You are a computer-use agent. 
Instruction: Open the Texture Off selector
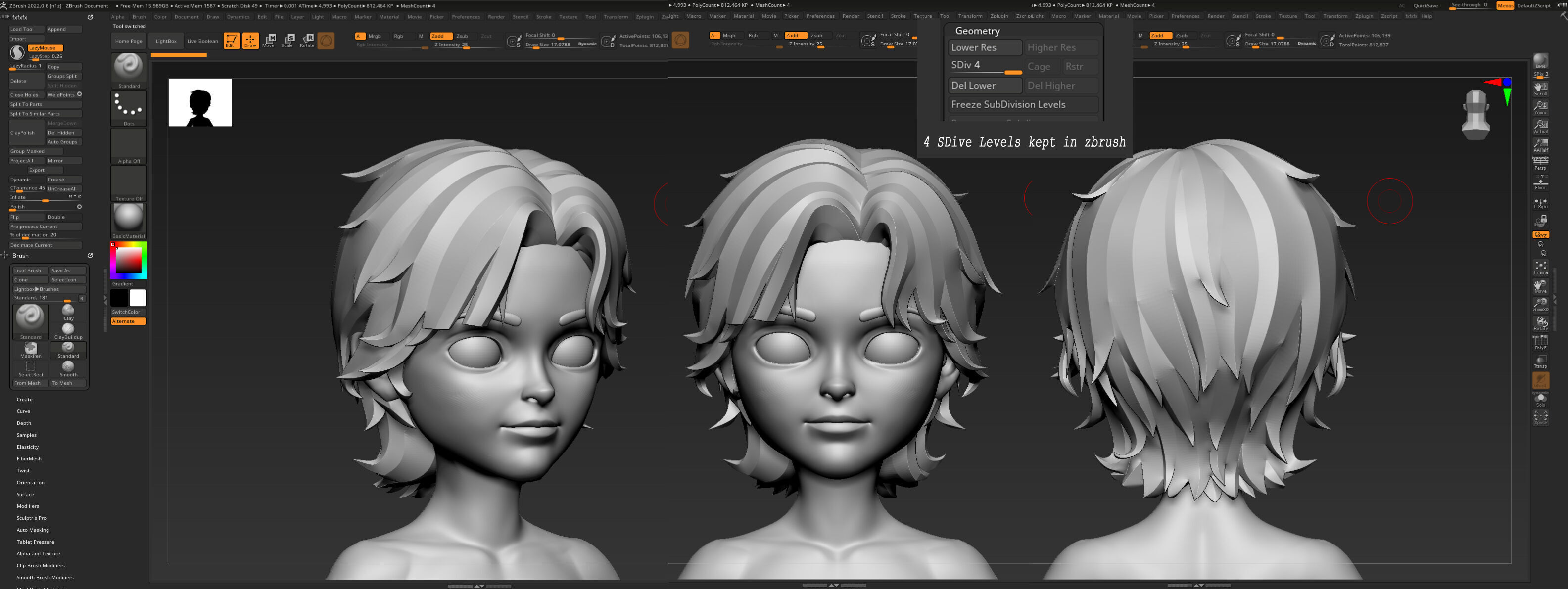(x=129, y=183)
